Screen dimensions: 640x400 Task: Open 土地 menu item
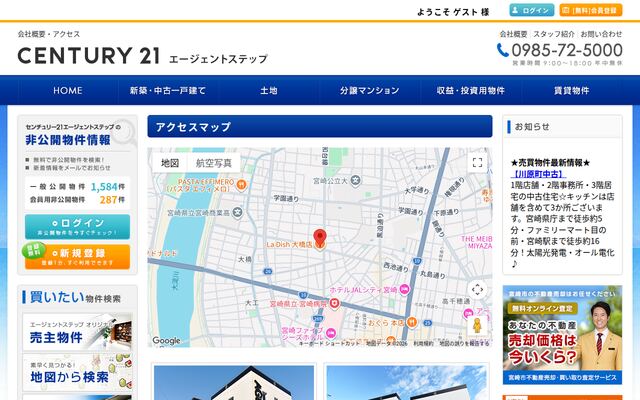click(269, 90)
